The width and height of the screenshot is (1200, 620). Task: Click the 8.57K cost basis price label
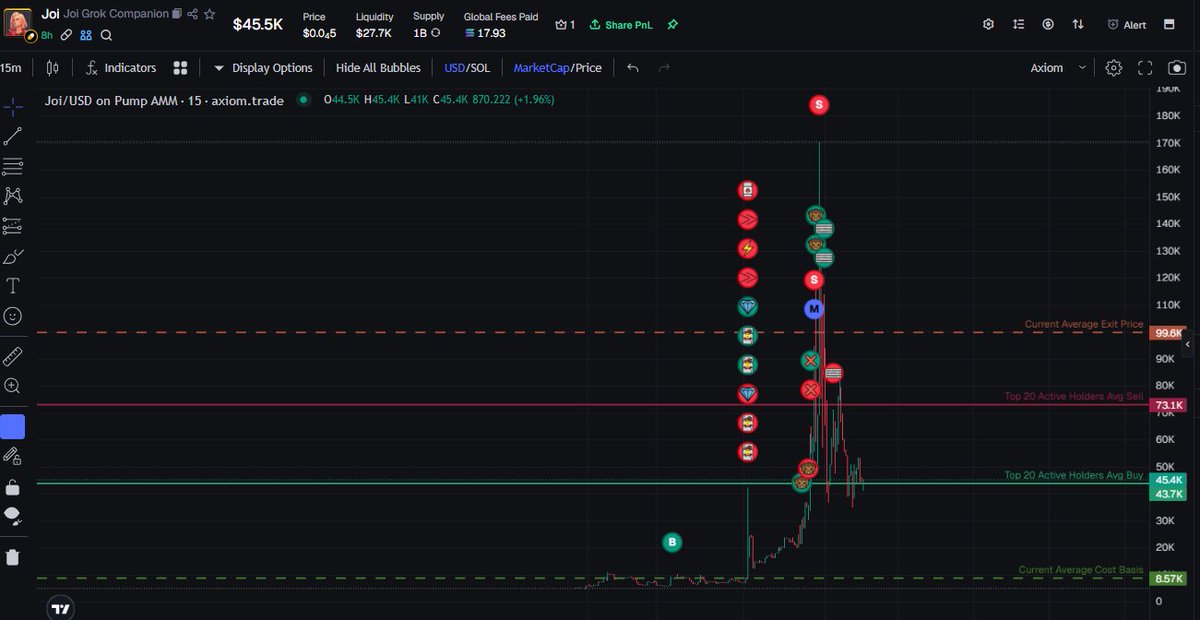coord(1167,578)
